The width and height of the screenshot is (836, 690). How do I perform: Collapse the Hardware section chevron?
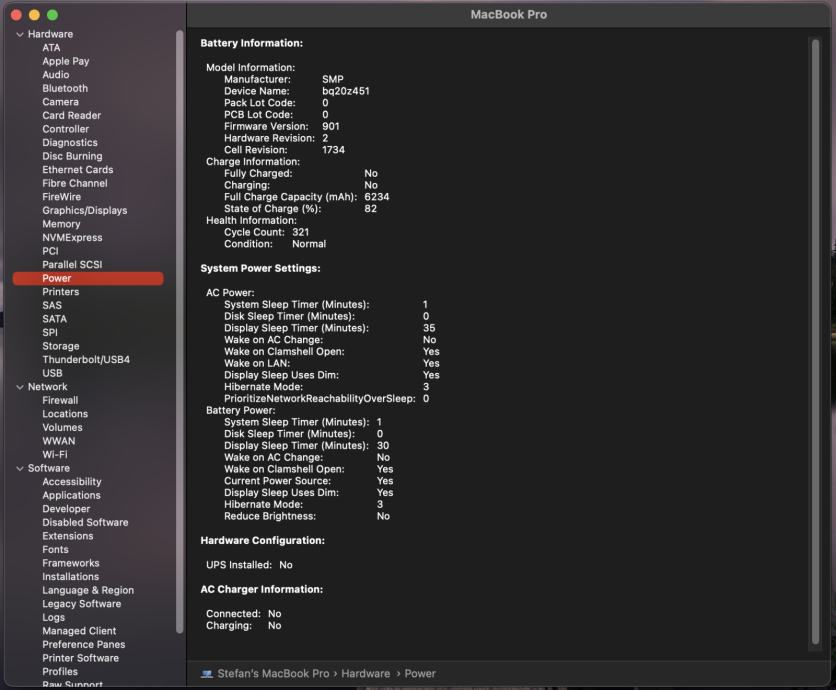click(20, 34)
